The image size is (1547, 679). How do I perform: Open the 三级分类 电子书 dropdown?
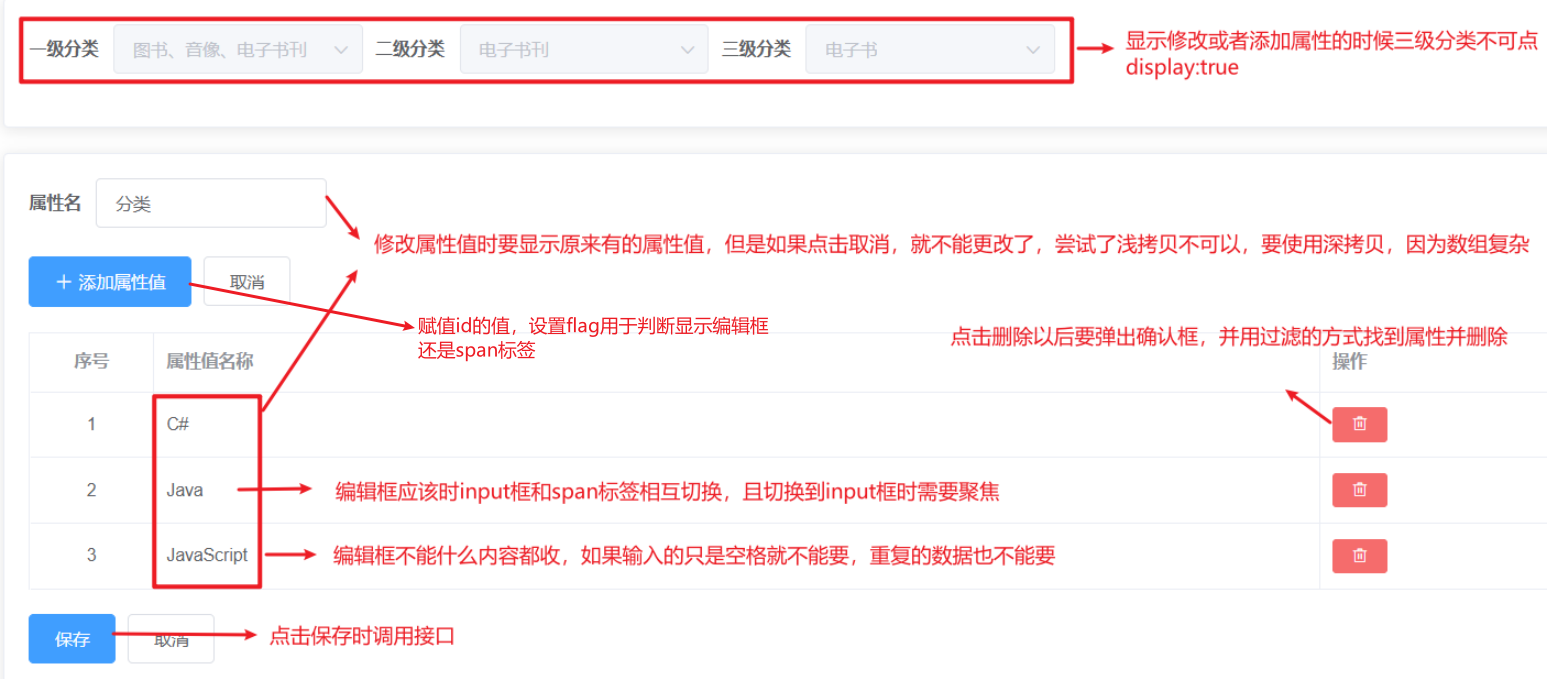click(930, 49)
